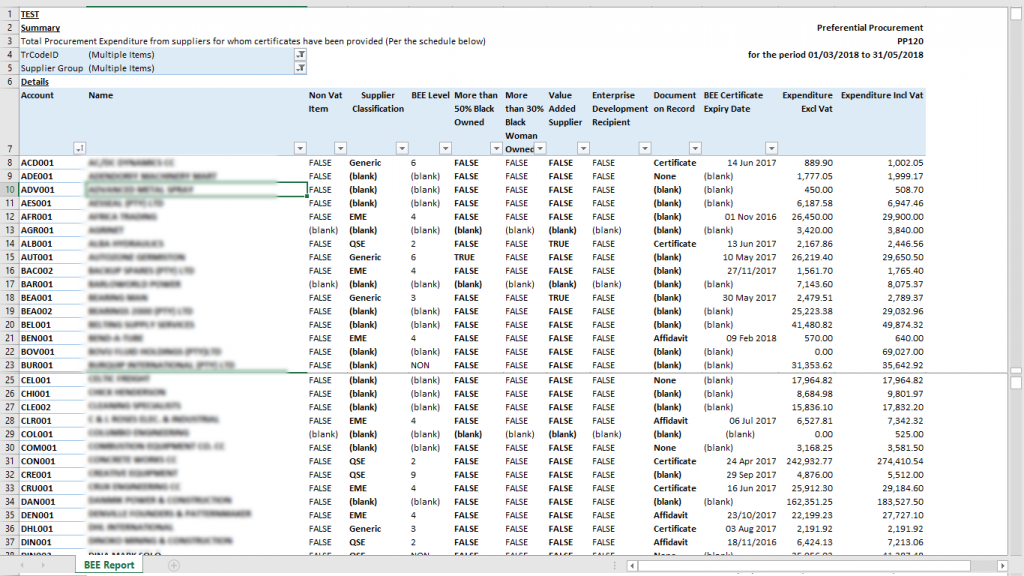
Task: Click the Summary heading cell
Action: (x=40, y=28)
